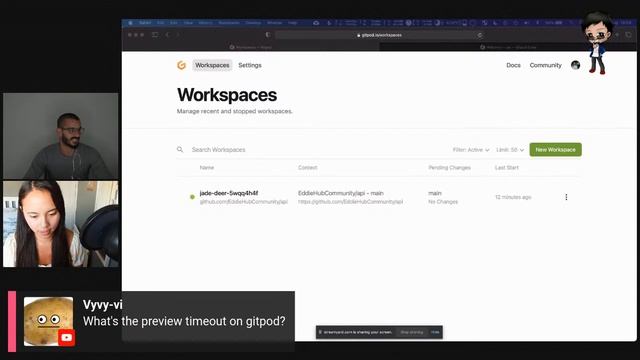Click the Gitpod logo icon
The height and width of the screenshot is (360, 640).
[182, 65]
